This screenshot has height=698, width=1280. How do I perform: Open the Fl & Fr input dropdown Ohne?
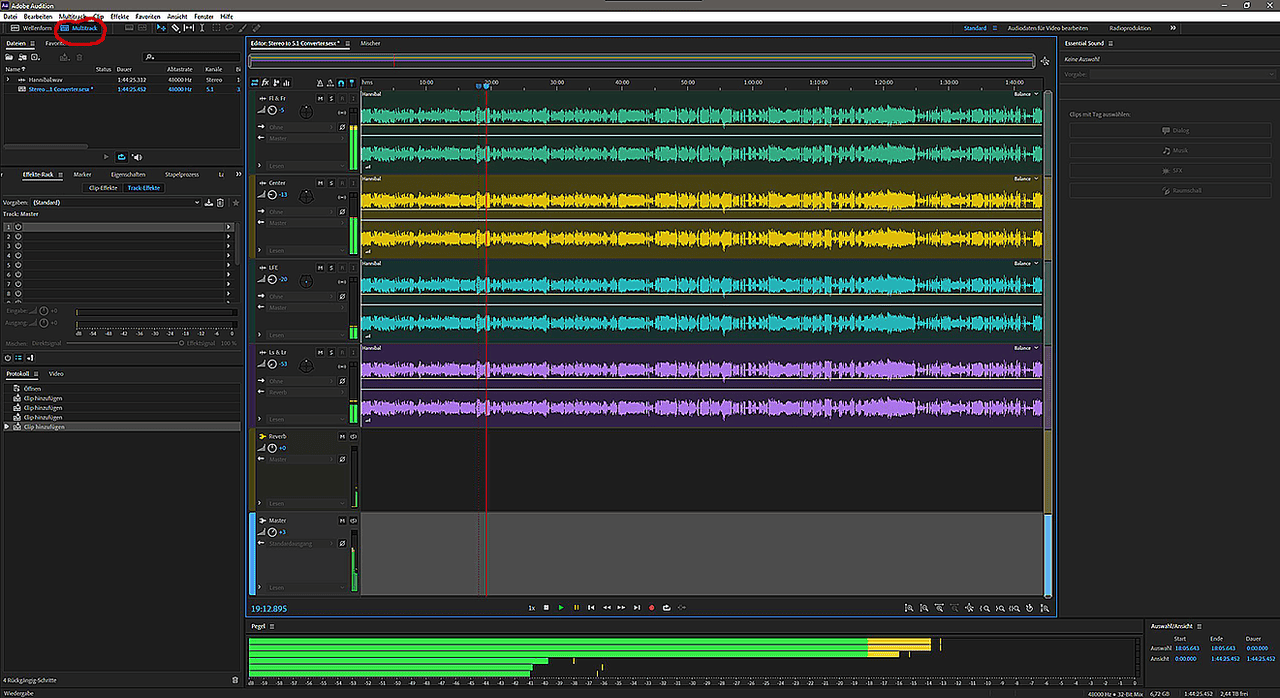click(x=299, y=127)
